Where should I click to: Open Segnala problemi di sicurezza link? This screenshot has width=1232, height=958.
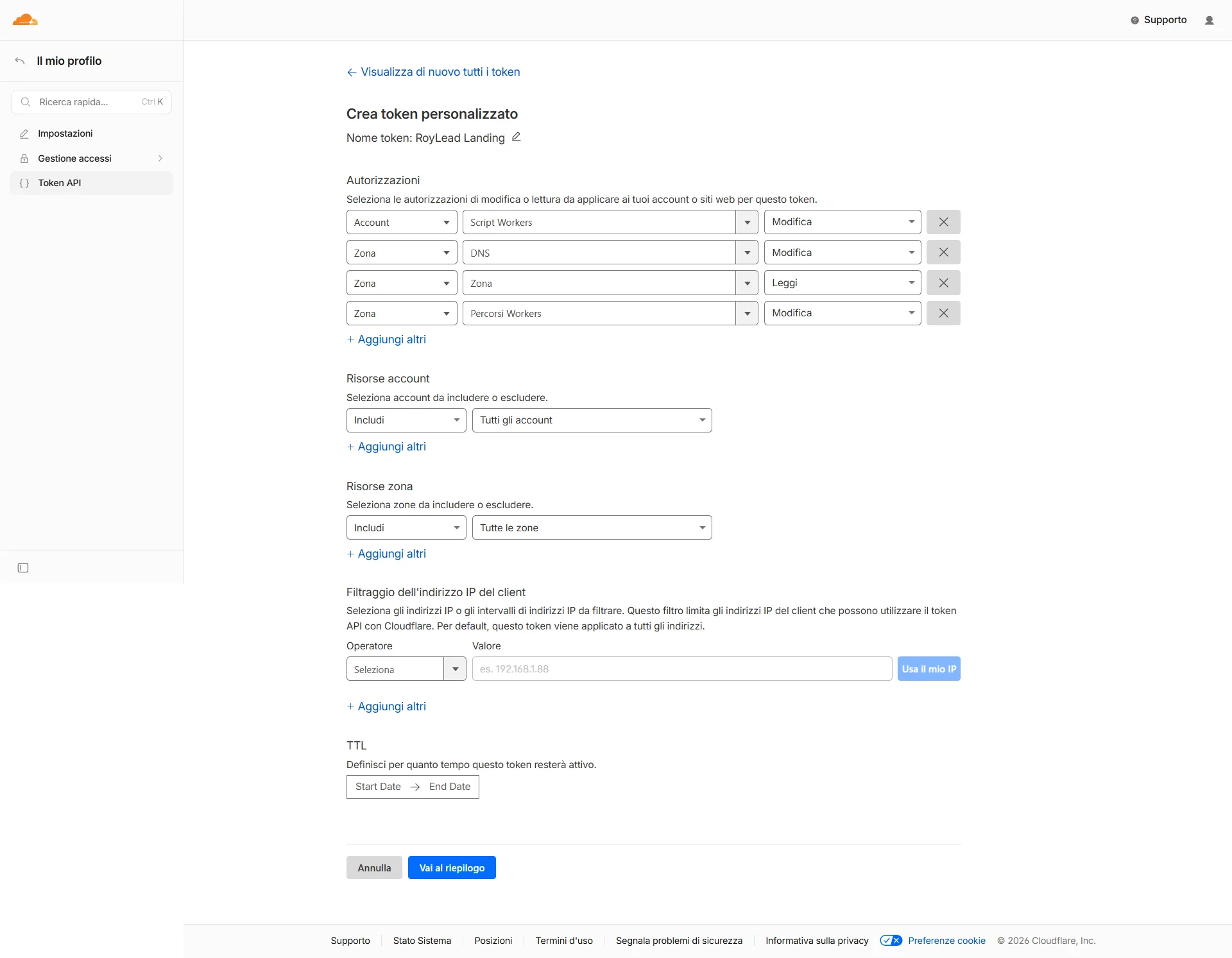679,941
